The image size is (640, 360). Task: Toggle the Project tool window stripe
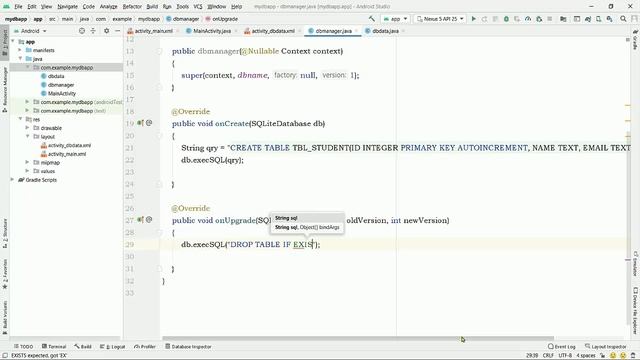[x=5, y=42]
